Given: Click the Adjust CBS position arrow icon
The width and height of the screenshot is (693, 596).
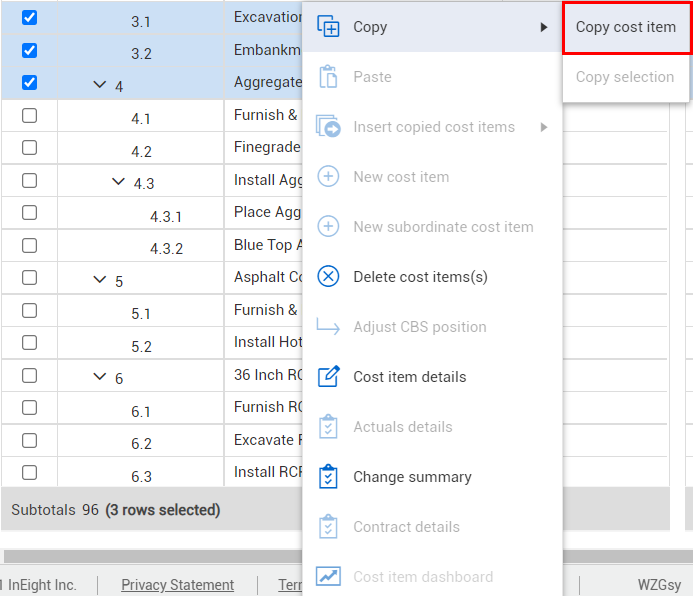Looking at the screenshot, I should [328, 327].
